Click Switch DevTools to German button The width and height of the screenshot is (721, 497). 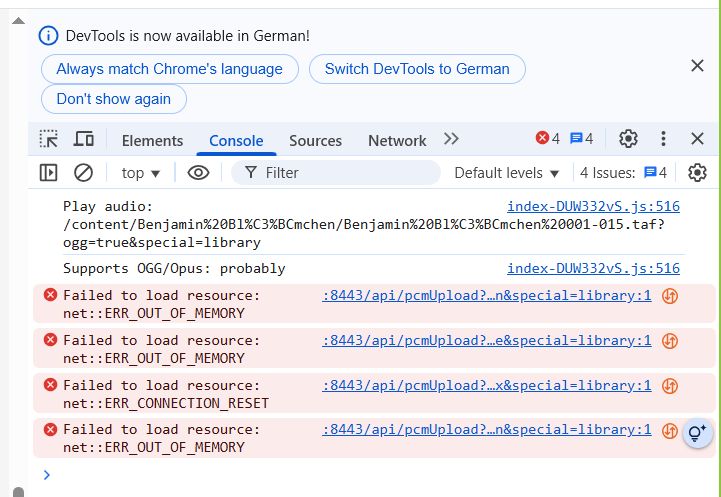417,69
